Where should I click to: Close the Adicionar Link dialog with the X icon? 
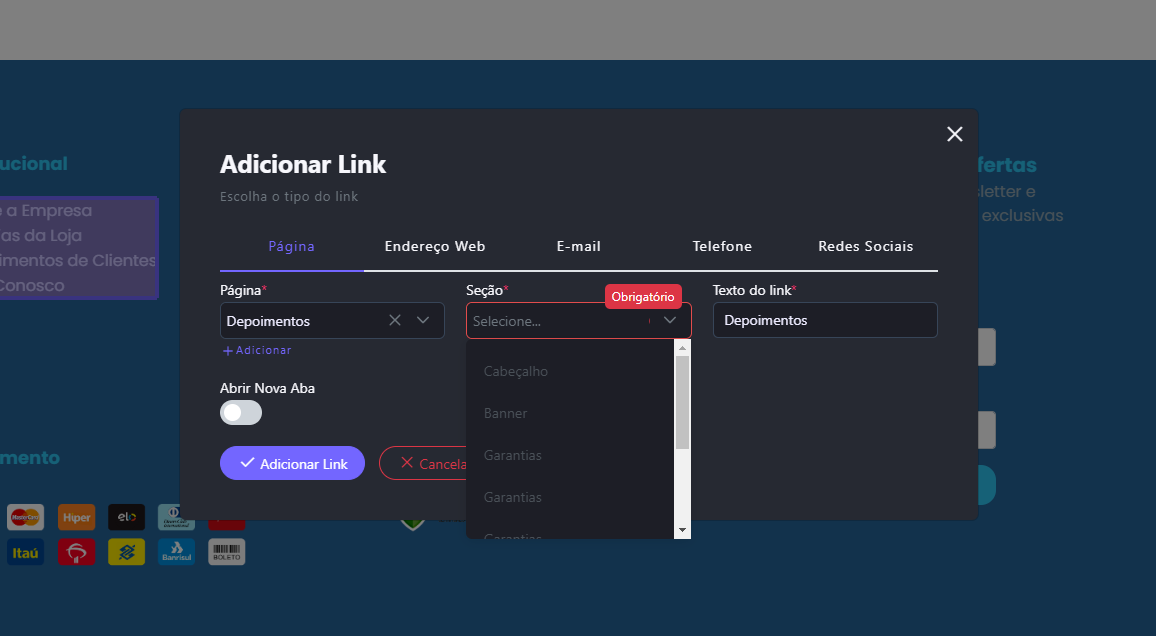click(x=954, y=134)
